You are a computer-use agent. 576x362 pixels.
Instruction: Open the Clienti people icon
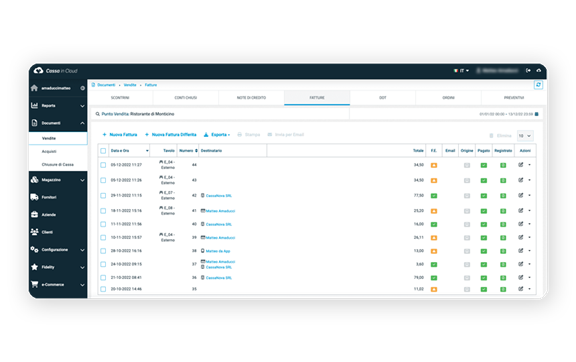tap(35, 232)
